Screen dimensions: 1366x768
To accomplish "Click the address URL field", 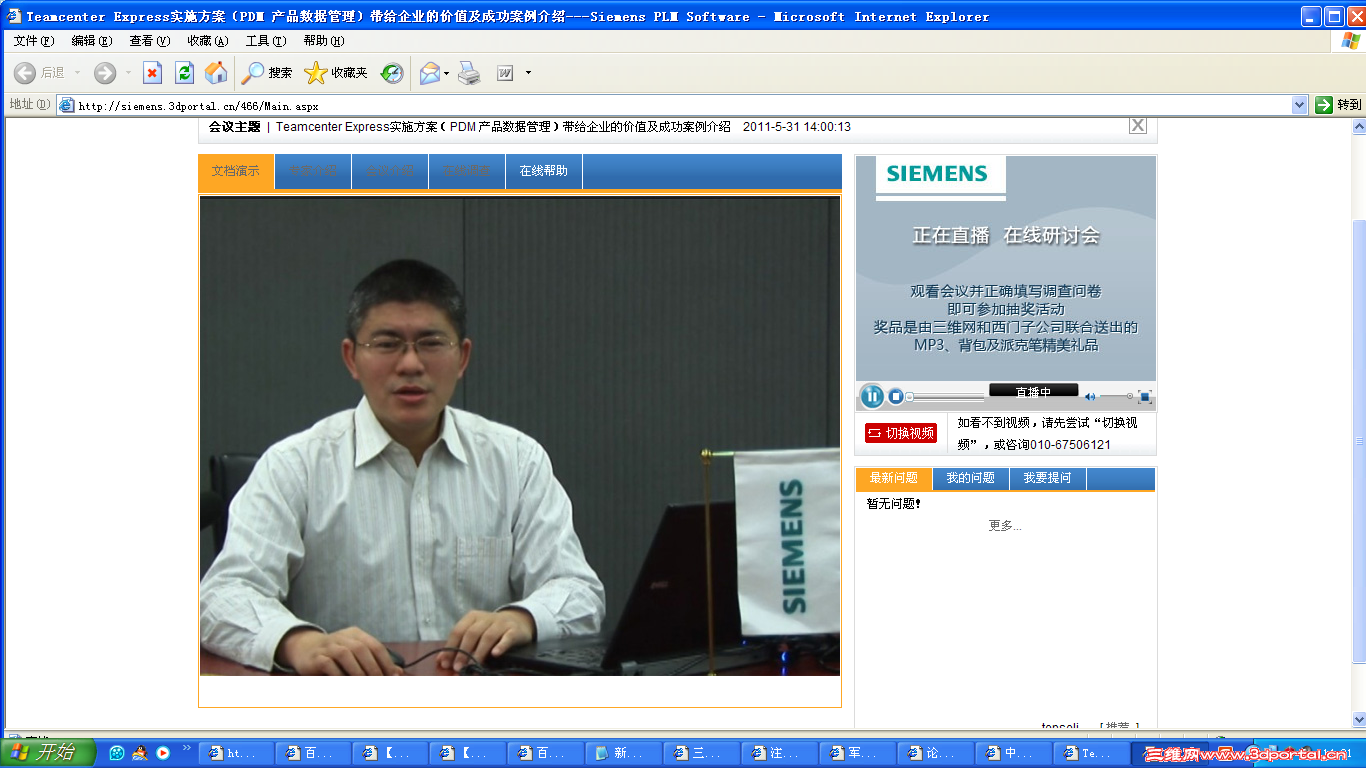I will point(680,105).
